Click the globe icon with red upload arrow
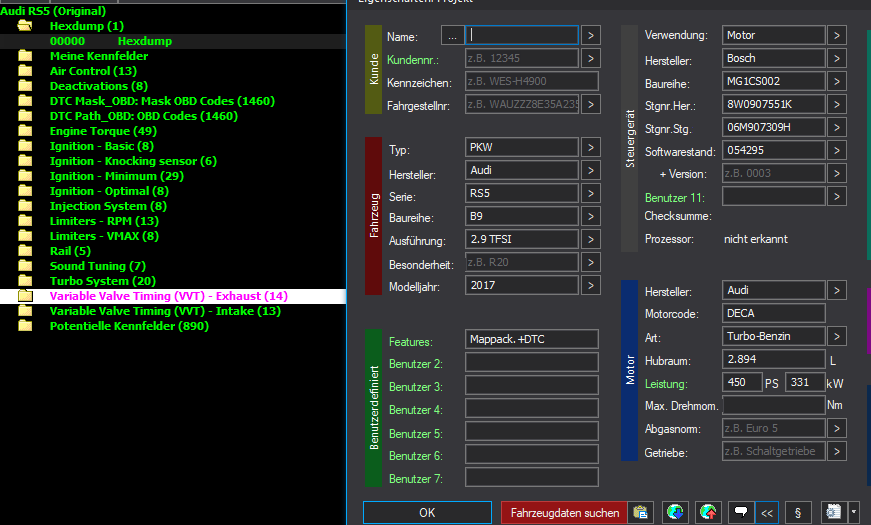 click(x=709, y=513)
